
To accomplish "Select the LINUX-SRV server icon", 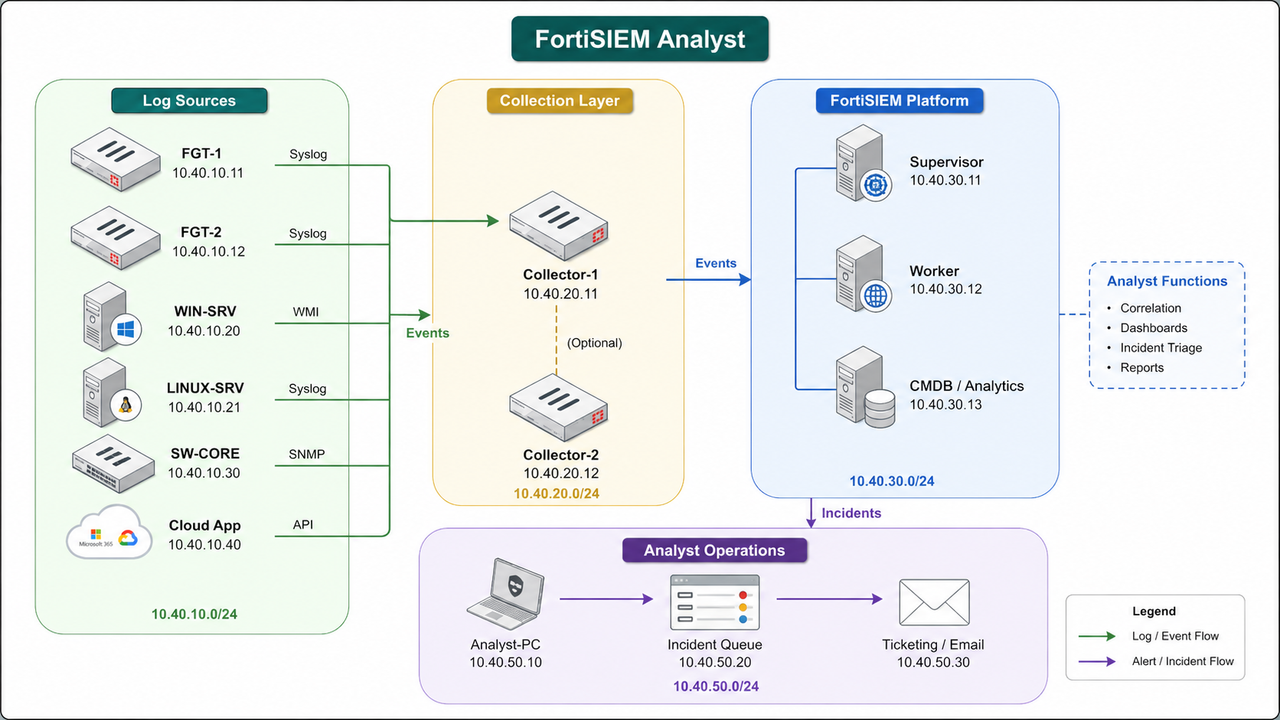I will point(112,394).
